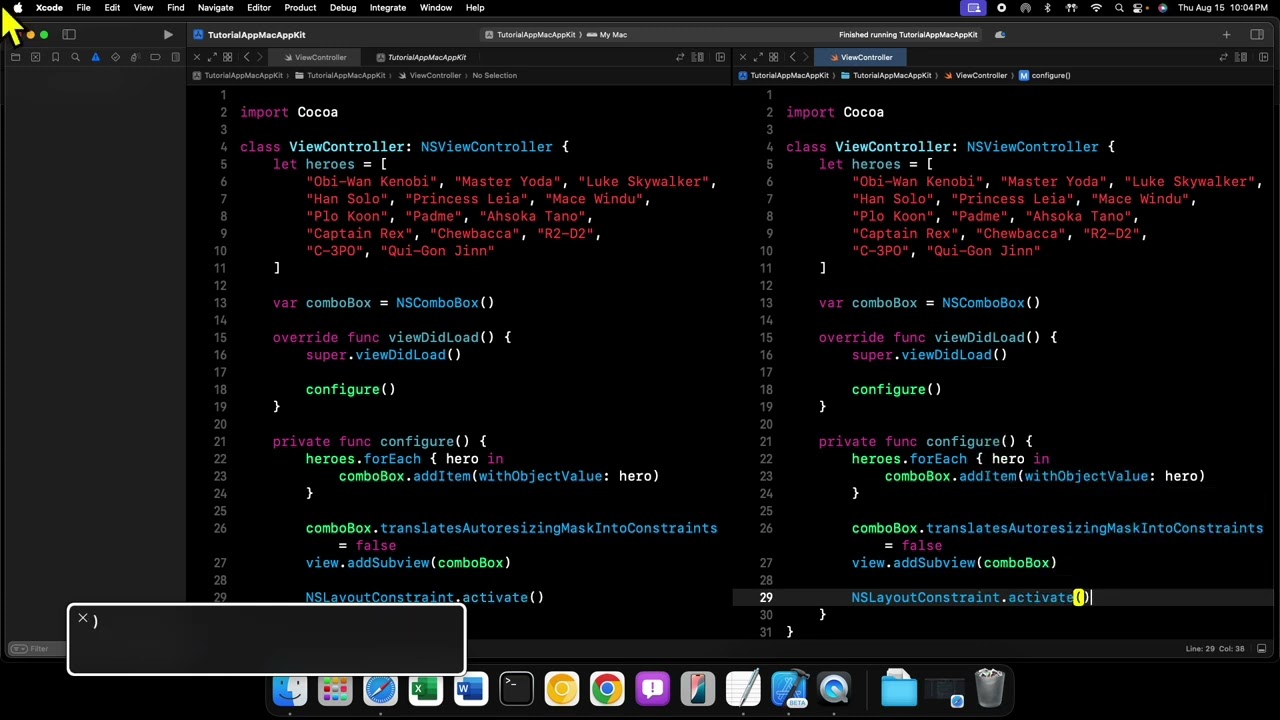Open the source control navigator icon

(x=35, y=57)
